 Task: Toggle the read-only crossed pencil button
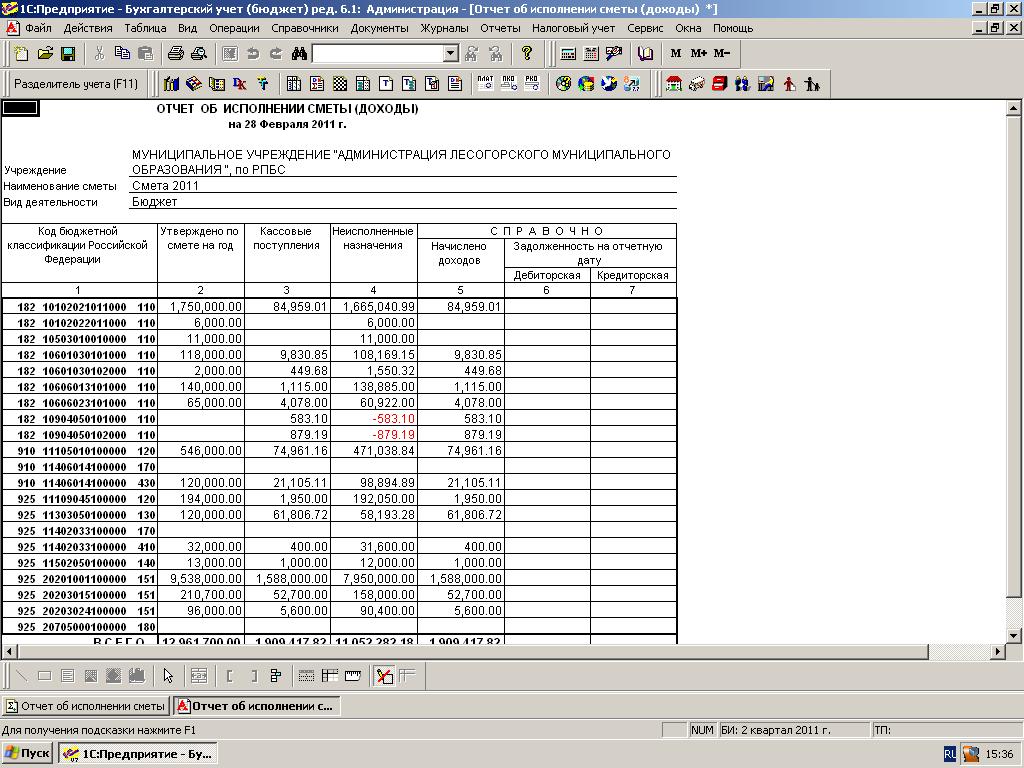point(384,676)
